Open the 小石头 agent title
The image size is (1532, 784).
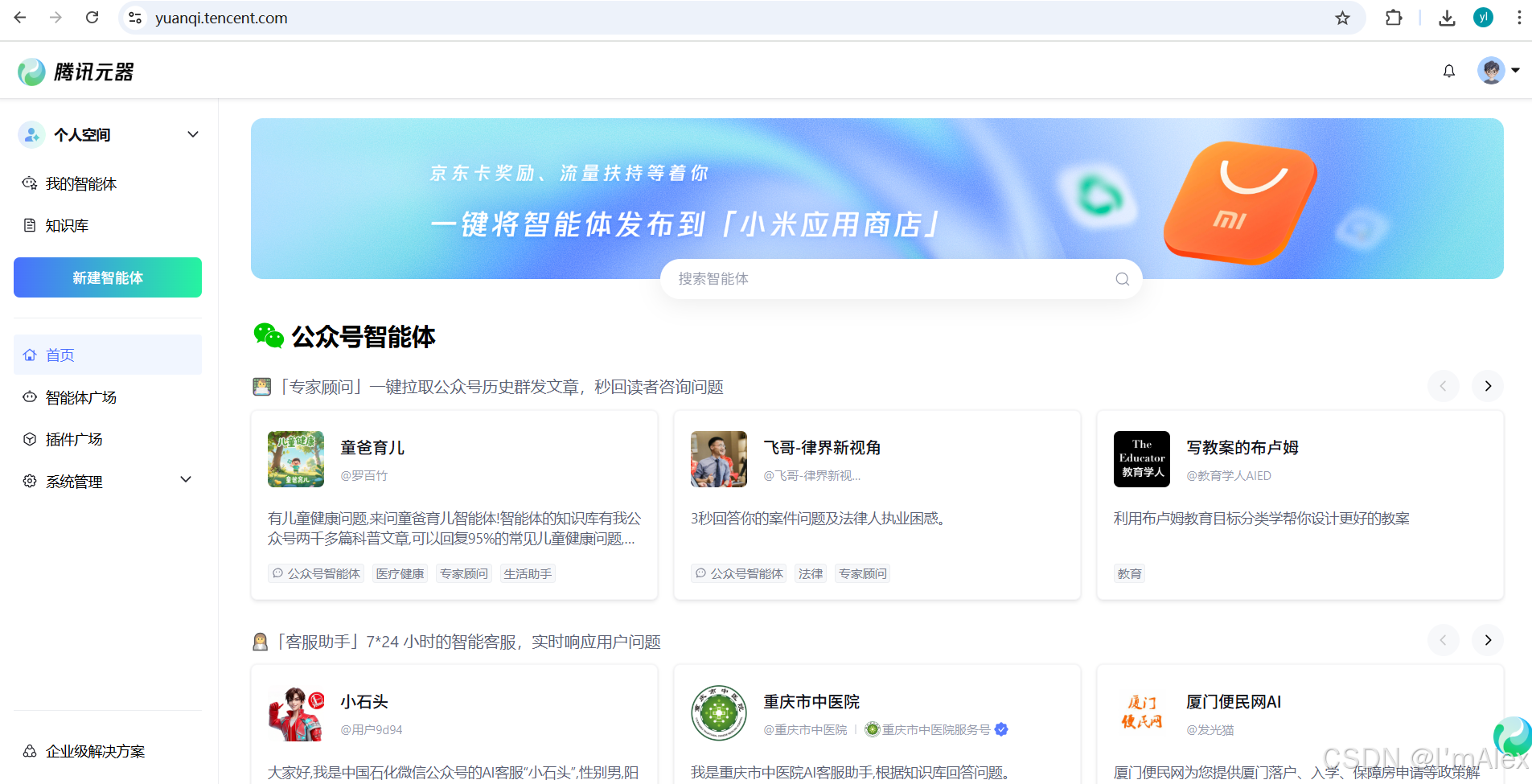coord(364,701)
